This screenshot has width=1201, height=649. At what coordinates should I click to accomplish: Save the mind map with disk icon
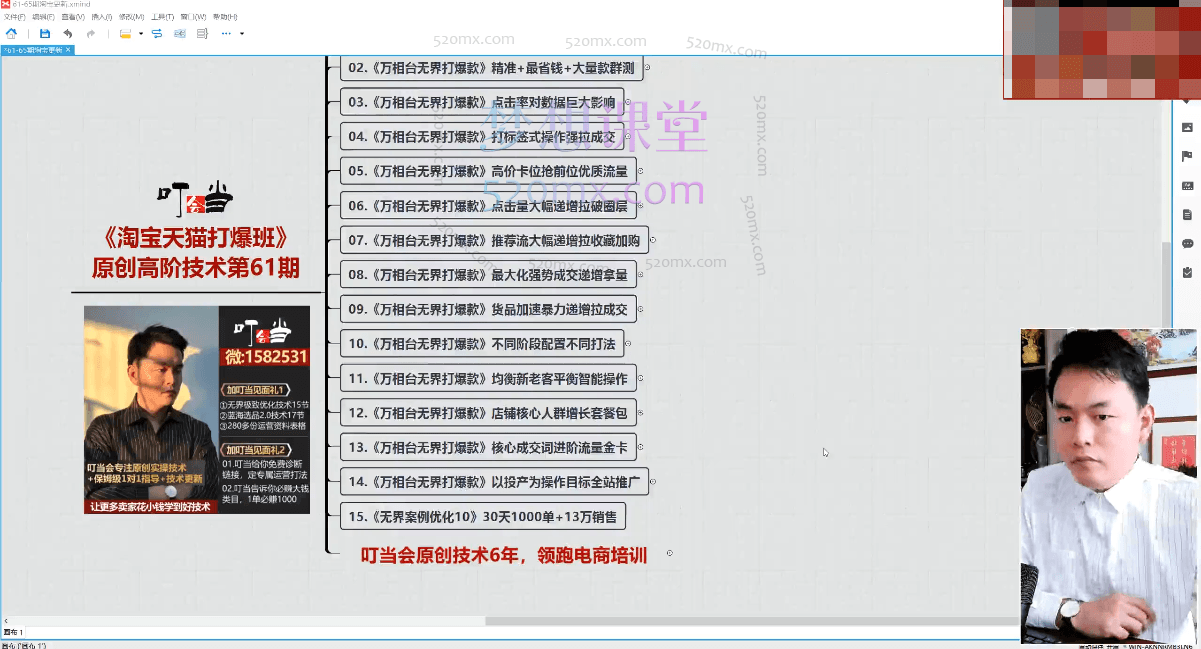coord(45,33)
